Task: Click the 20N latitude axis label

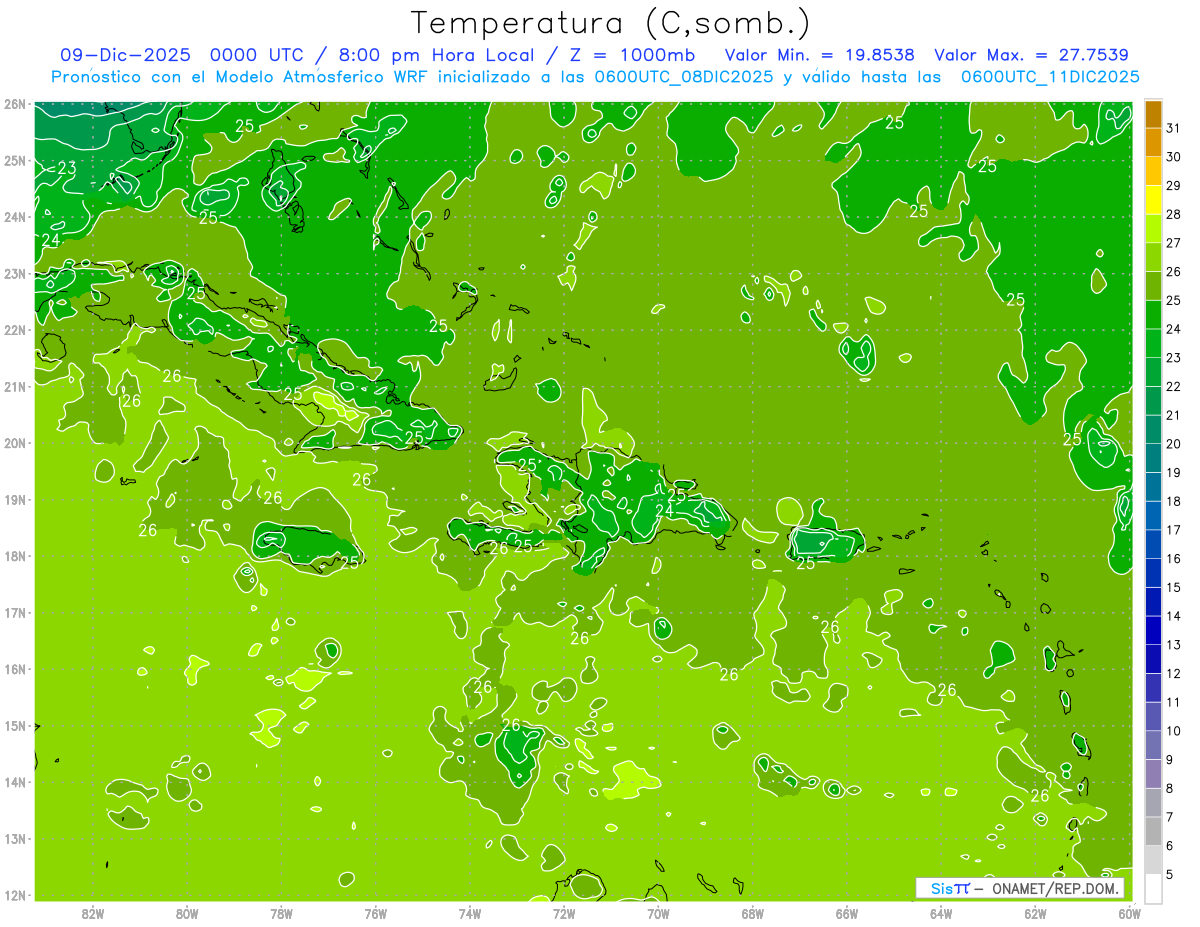Action: coord(15,443)
